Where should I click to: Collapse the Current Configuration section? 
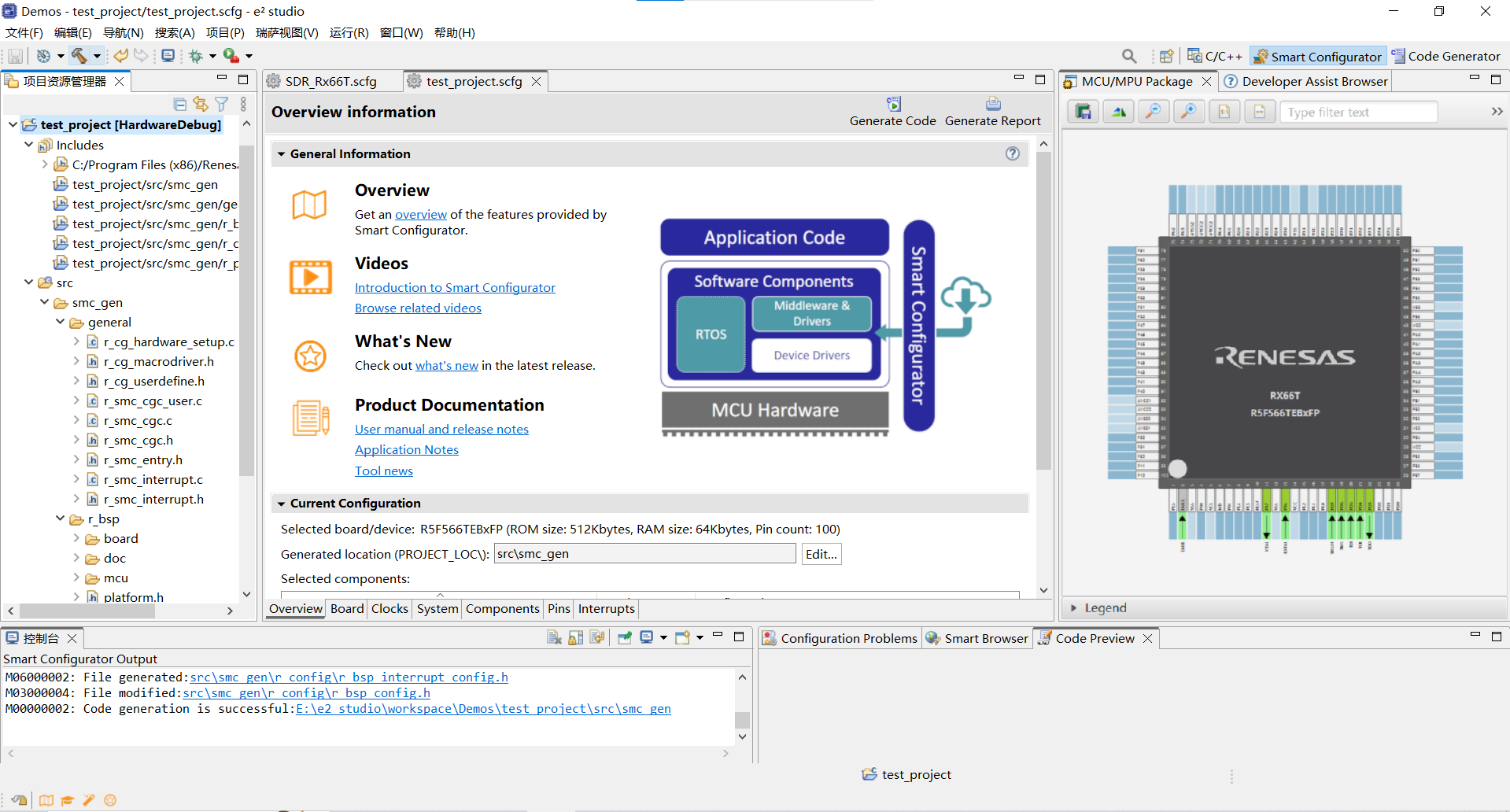281,504
